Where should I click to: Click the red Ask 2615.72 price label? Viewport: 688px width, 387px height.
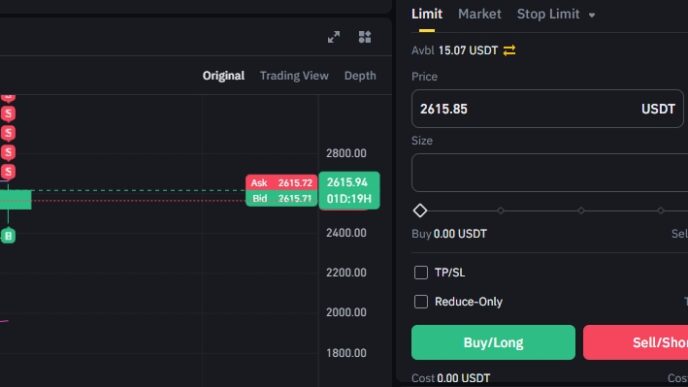pos(281,183)
